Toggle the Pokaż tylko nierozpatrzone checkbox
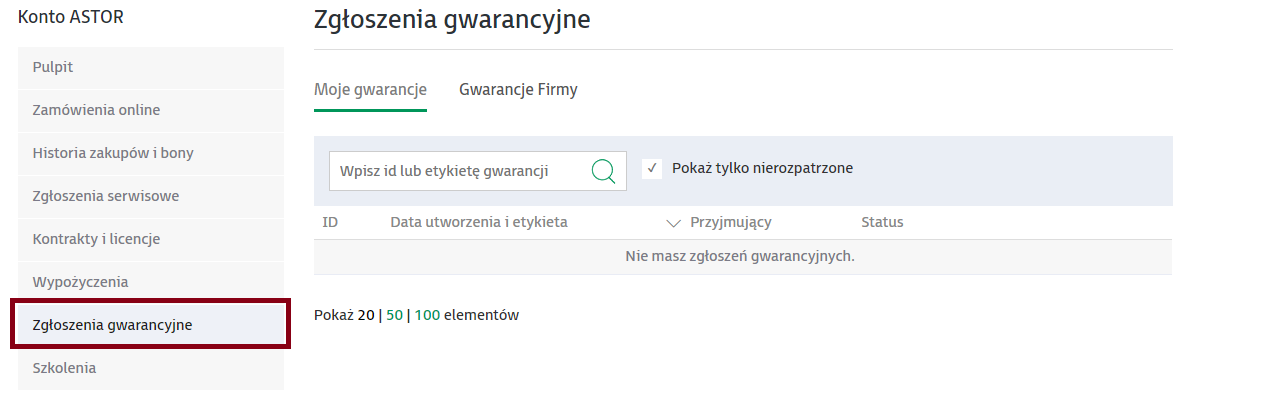1267x407 pixels. (652, 168)
